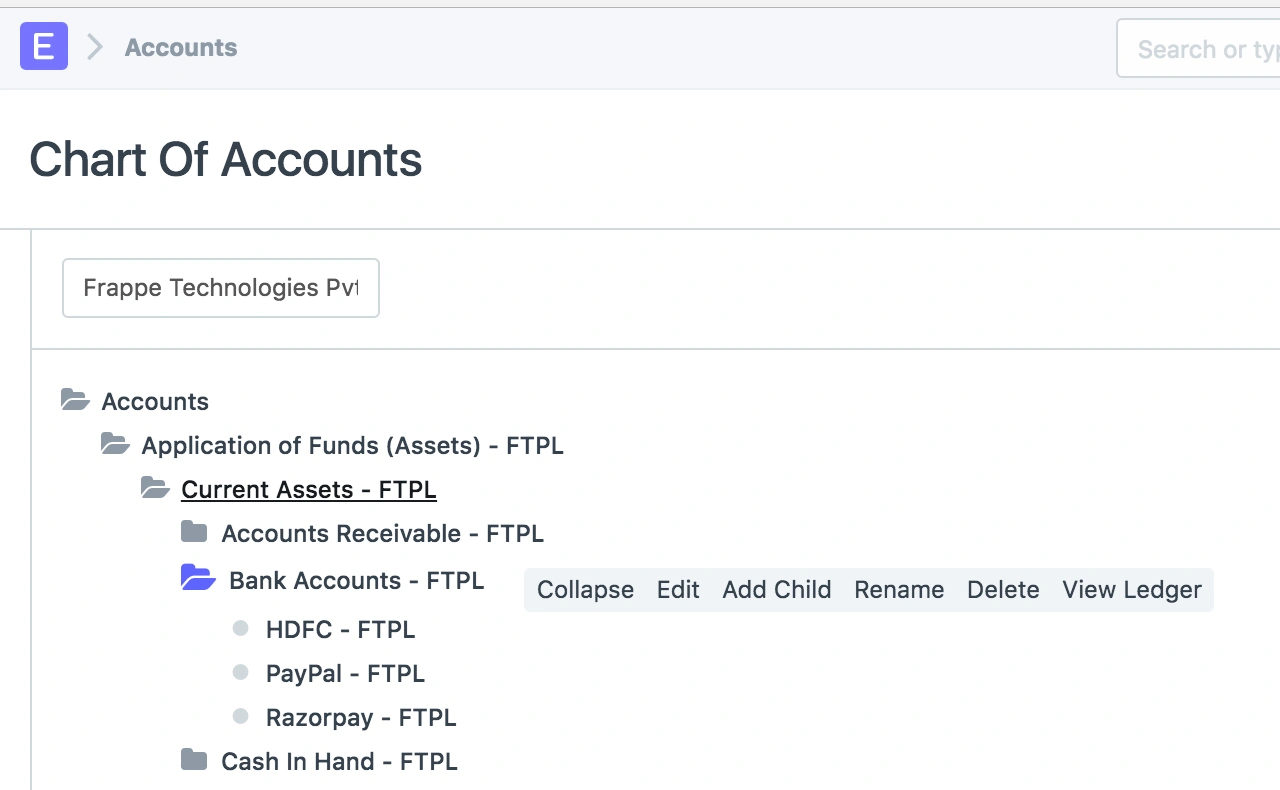Click the dot icon next to Razorpay
Image resolution: width=1280 pixels, height=790 pixels.
pyautogui.click(x=240, y=716)
